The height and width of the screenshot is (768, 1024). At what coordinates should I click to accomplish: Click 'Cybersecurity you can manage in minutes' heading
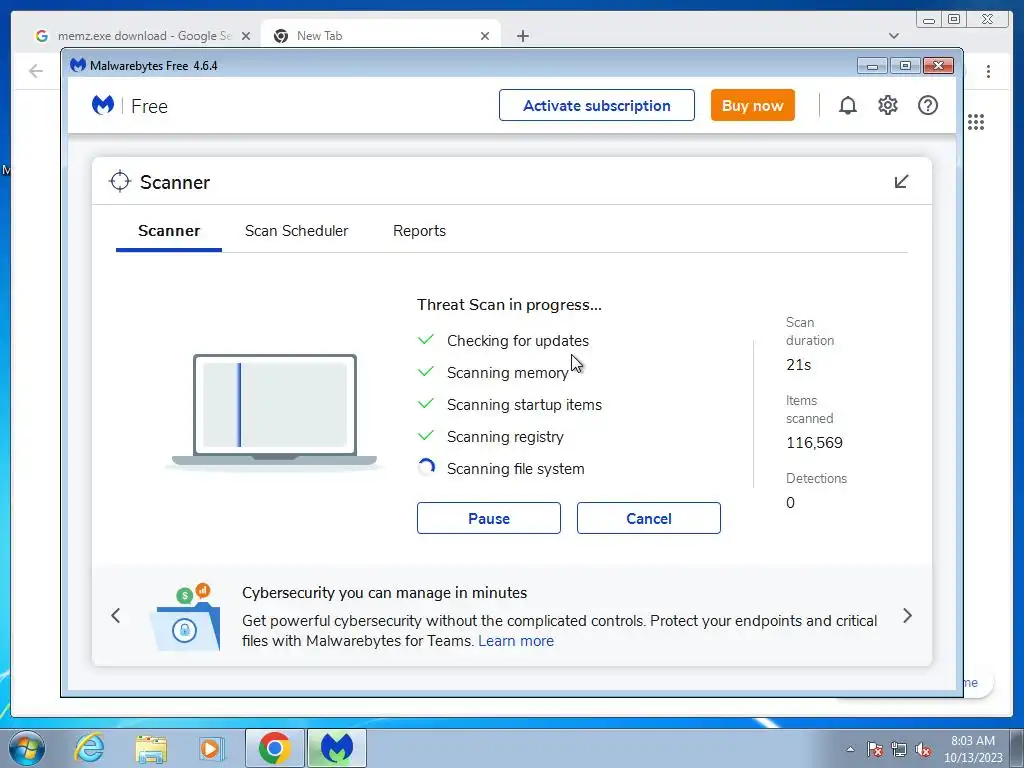click(x=385, y=593)
